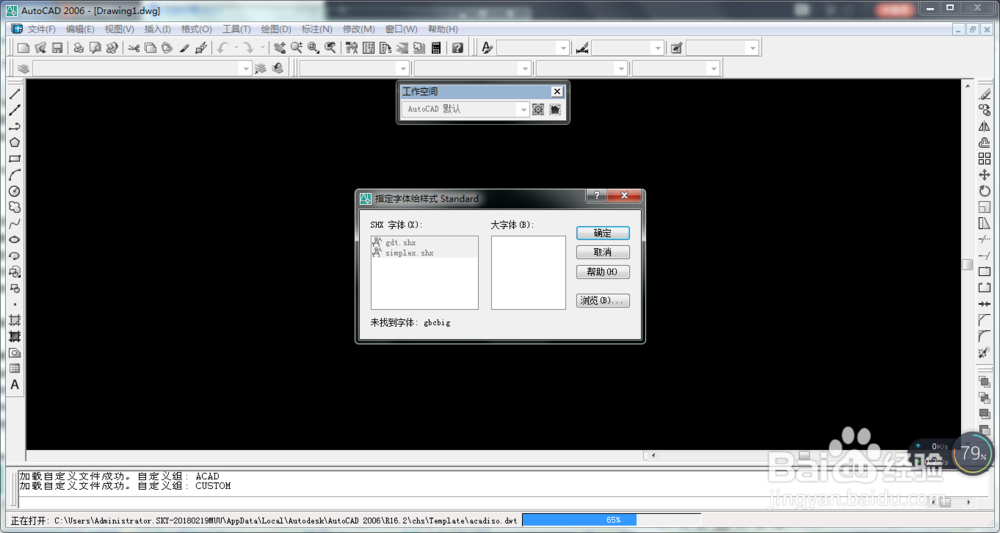Open the 修改(M) menu
This screenshot has width=1000, height=533.
coord(358,29)
